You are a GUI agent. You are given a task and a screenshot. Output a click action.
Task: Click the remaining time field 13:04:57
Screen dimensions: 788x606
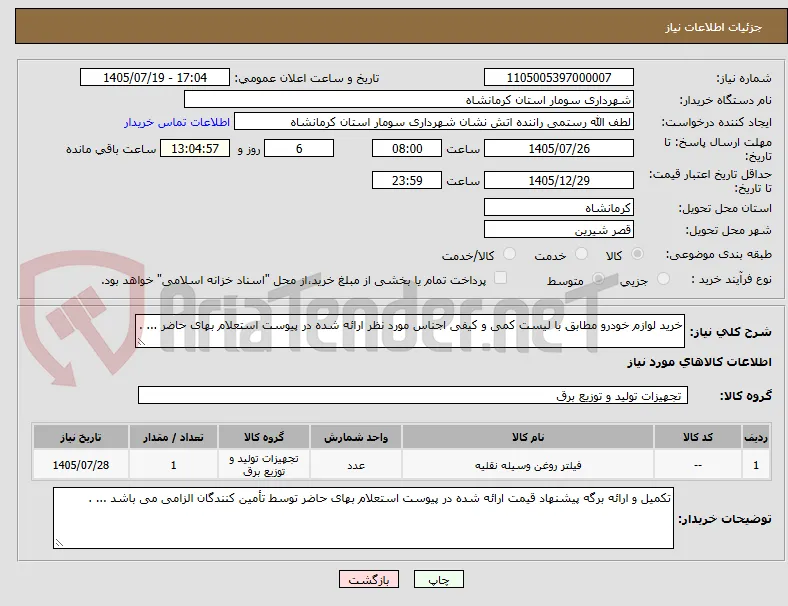tap(195, 148)
